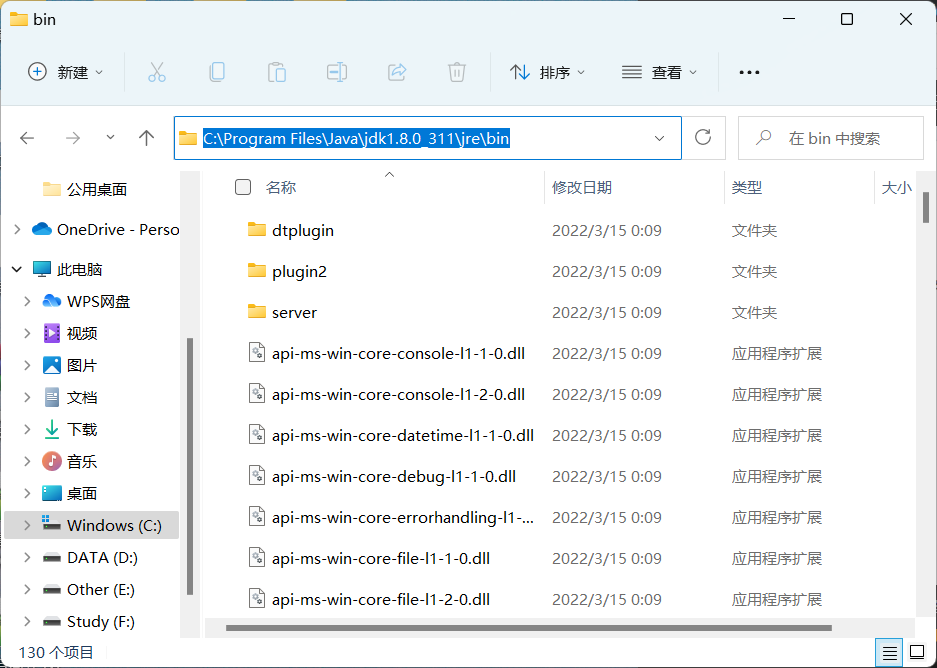Open the address bar history dropdown

(x=658, y=138)
